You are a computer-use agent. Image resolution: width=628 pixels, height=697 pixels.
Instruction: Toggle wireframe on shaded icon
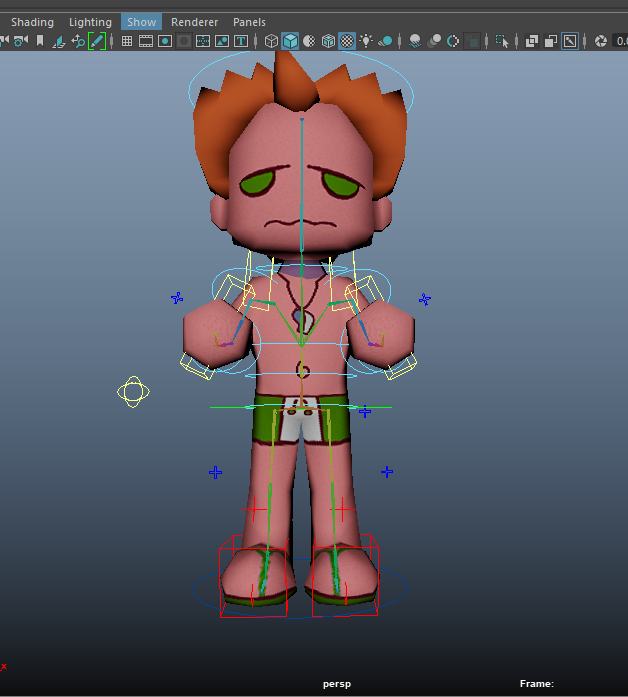click(328, 41)
